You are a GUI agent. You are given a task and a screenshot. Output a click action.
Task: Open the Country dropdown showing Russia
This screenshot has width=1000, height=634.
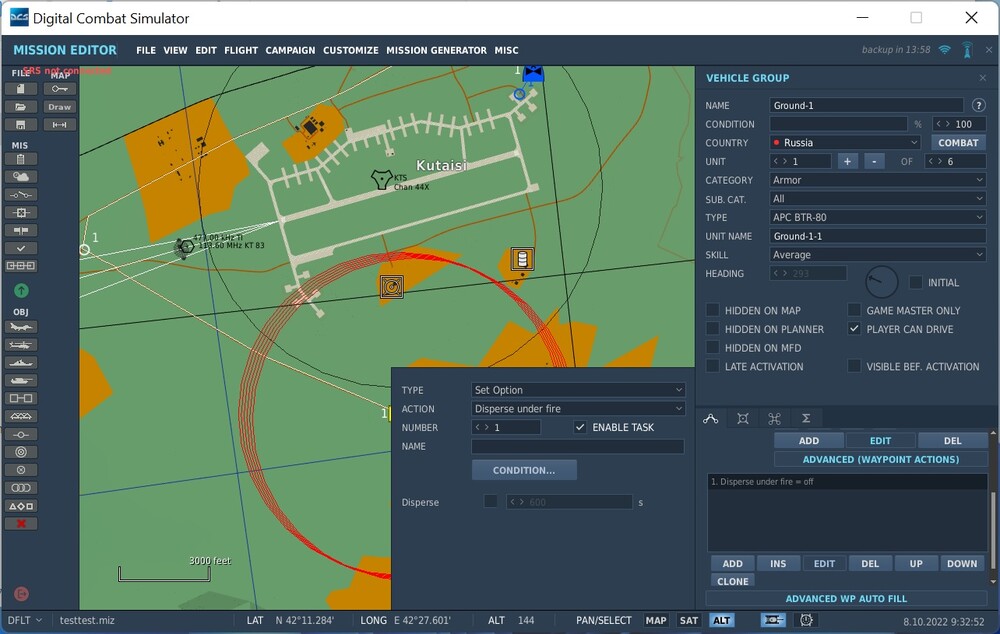pos(845,143)
